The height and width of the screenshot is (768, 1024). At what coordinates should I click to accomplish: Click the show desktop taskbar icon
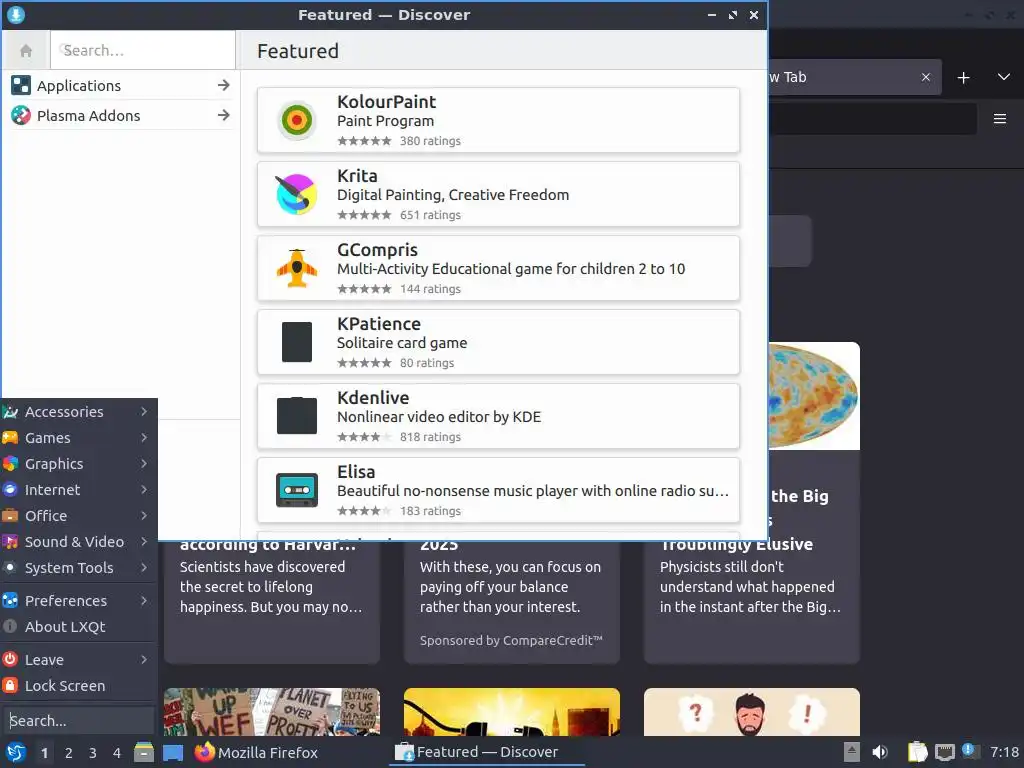(x=173, y=753)
